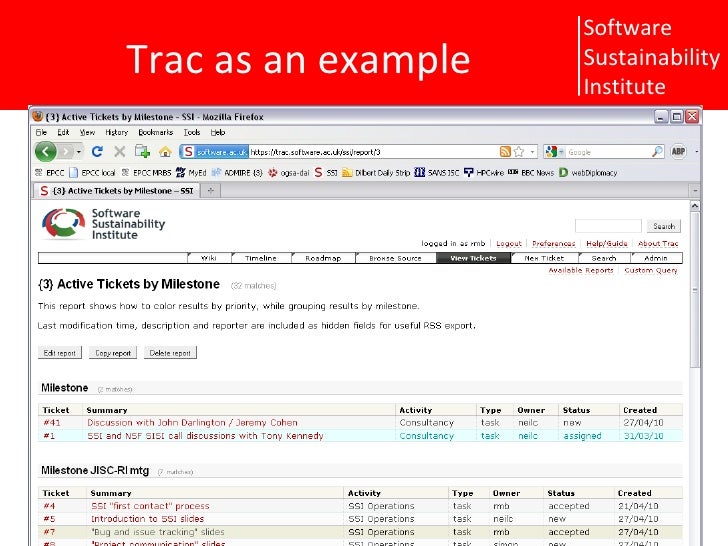
Task: Go to the Admin navigation tab
Action: tap(656, 258)
